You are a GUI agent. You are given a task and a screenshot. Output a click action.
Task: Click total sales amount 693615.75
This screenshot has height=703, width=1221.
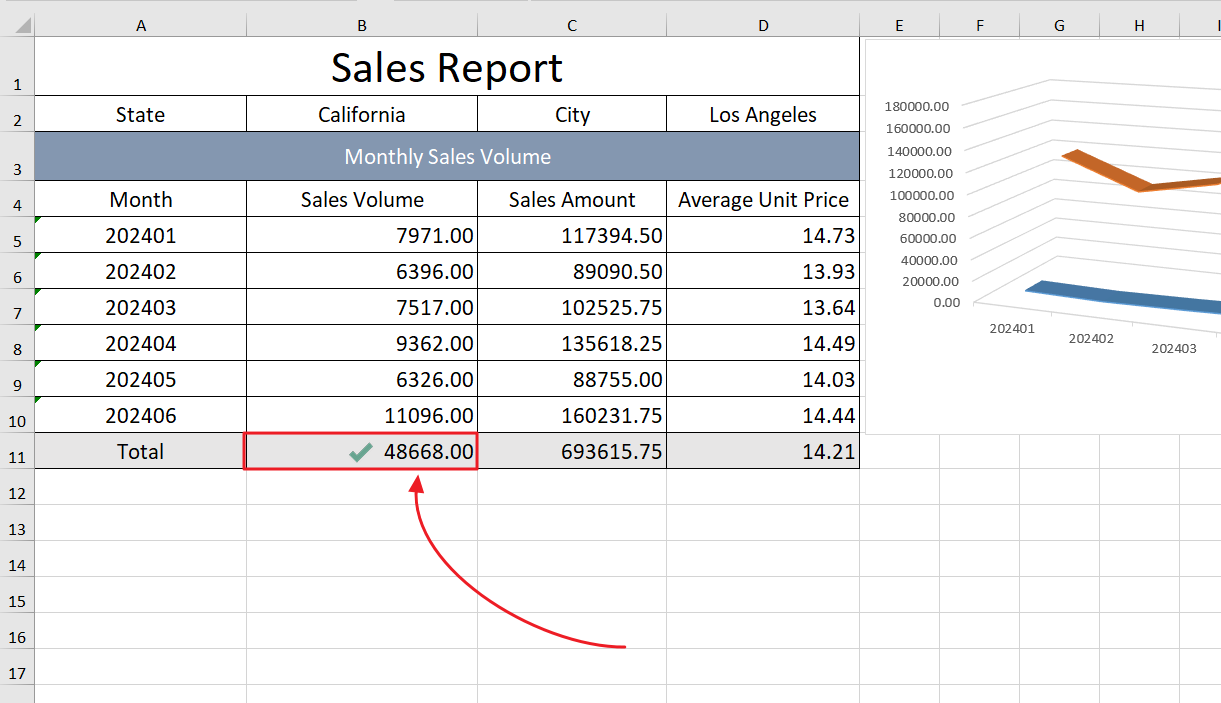572,451
